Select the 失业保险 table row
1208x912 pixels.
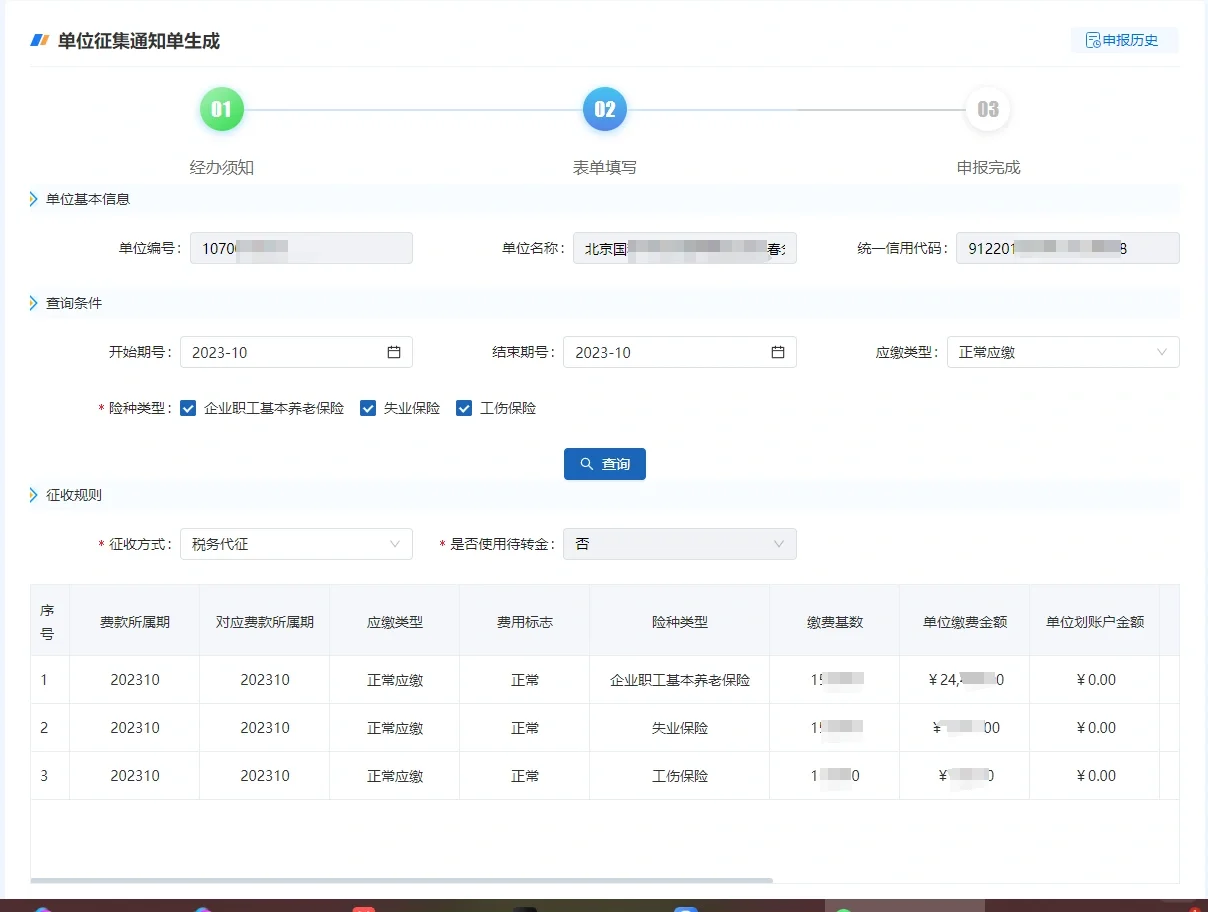[x=679, y=728]
